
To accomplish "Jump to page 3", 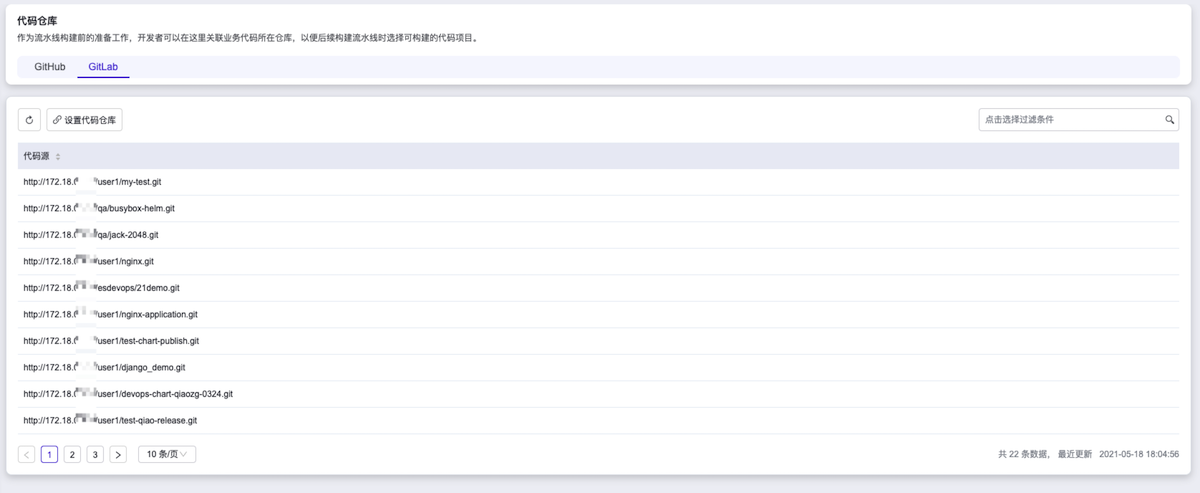I will click(95, 455).
